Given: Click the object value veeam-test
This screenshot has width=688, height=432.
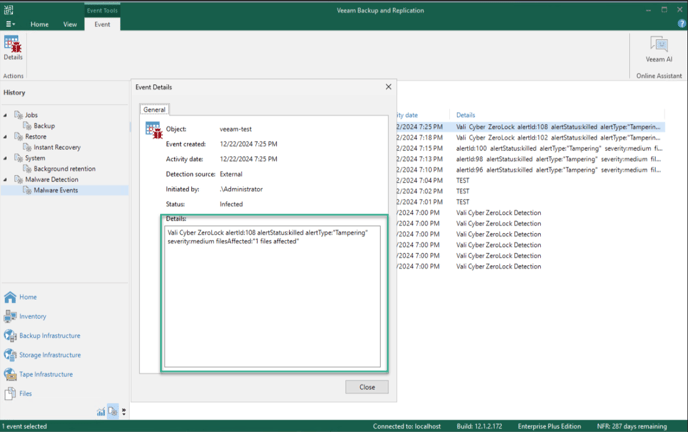Looking at the screenshot, I should 236,129.
